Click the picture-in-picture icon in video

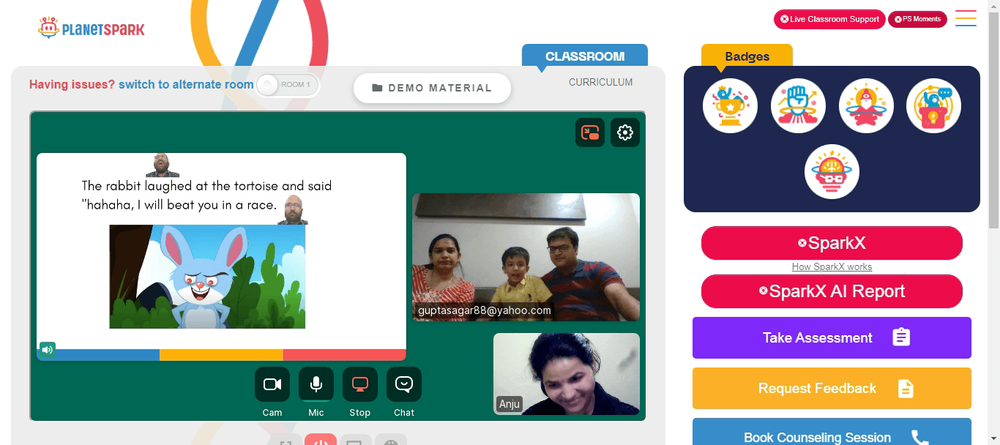[x=590, y=133]
